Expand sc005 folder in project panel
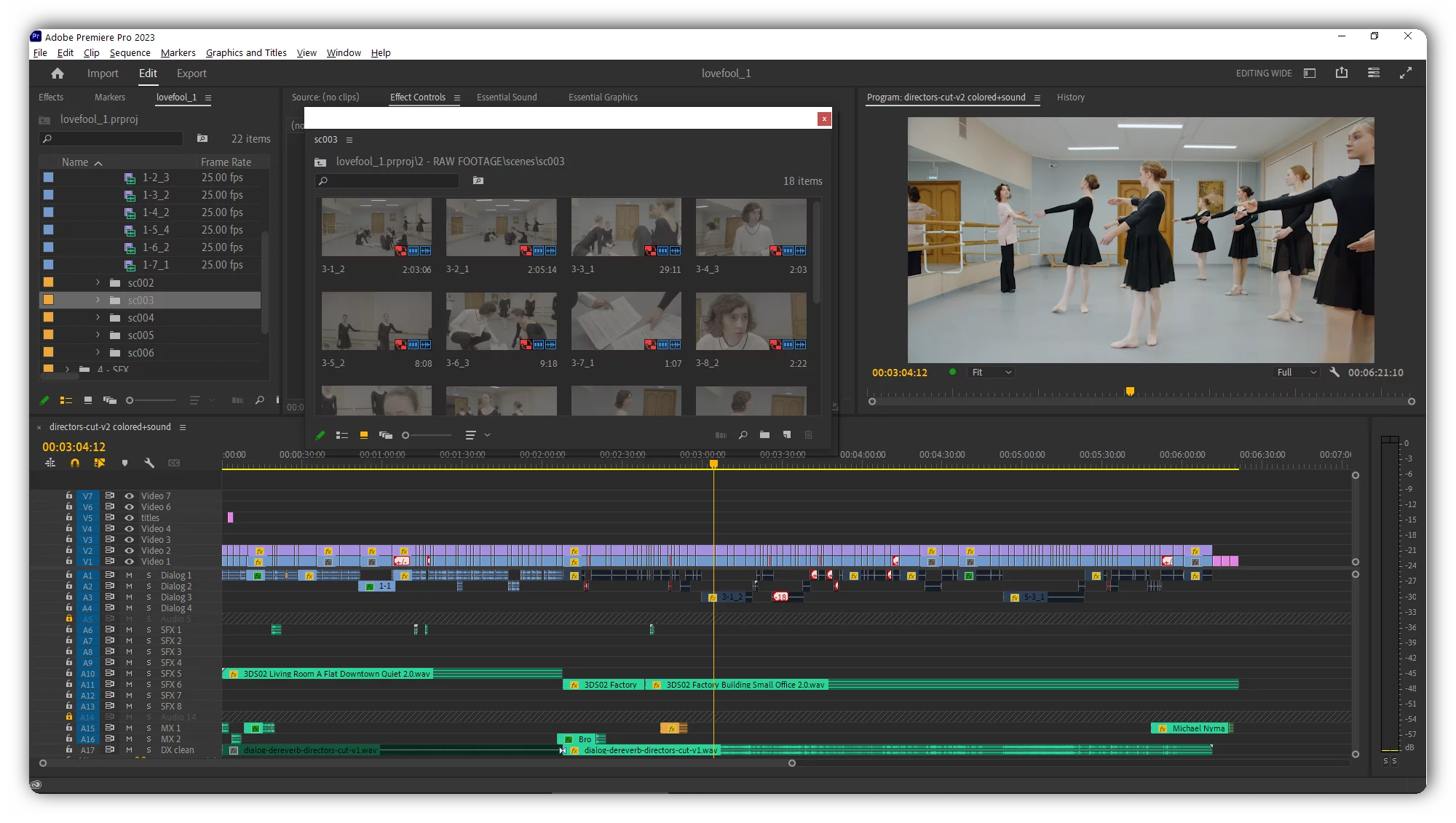 point(96,335)
